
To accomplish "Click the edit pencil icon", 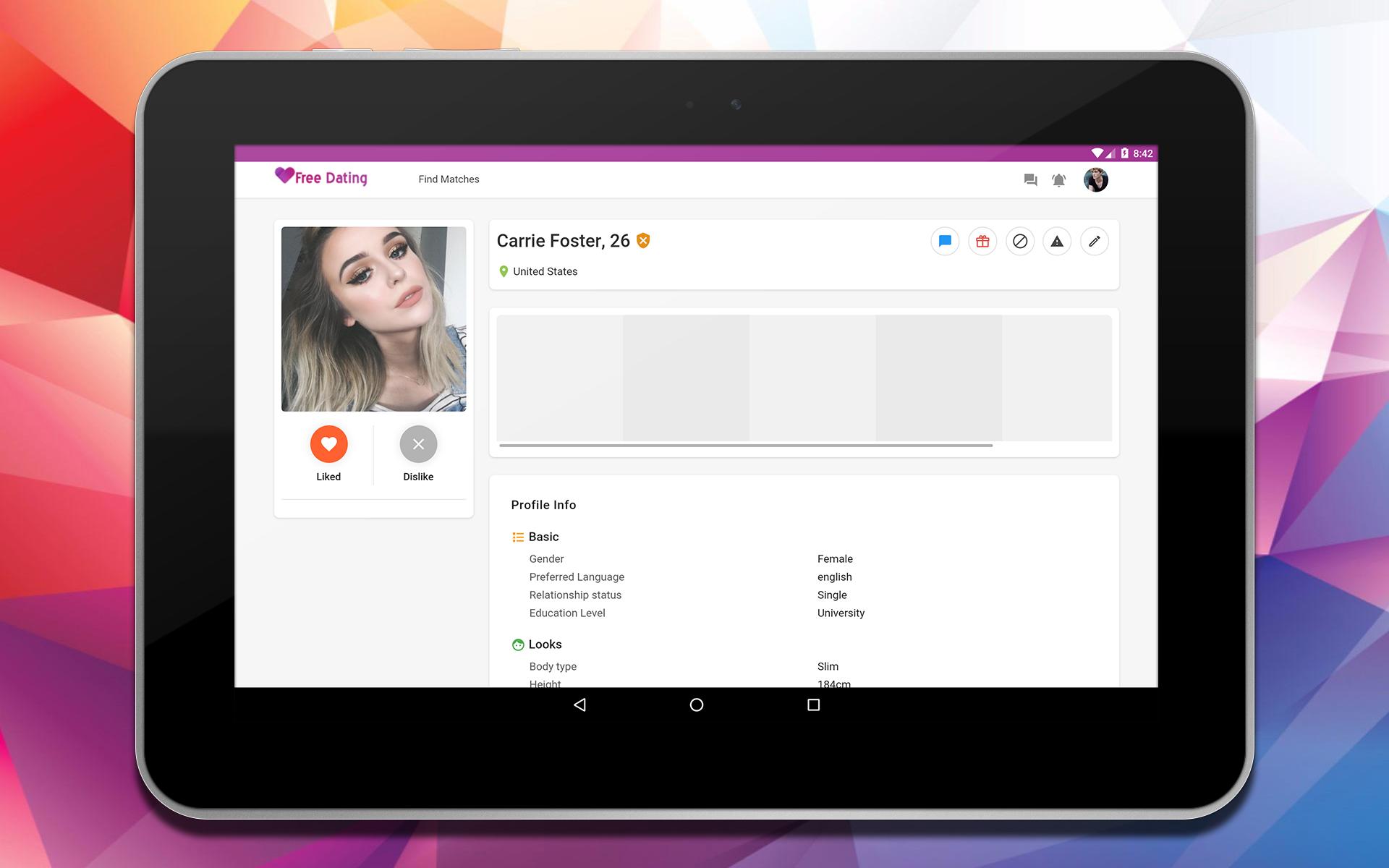I will coord(1095,241).
